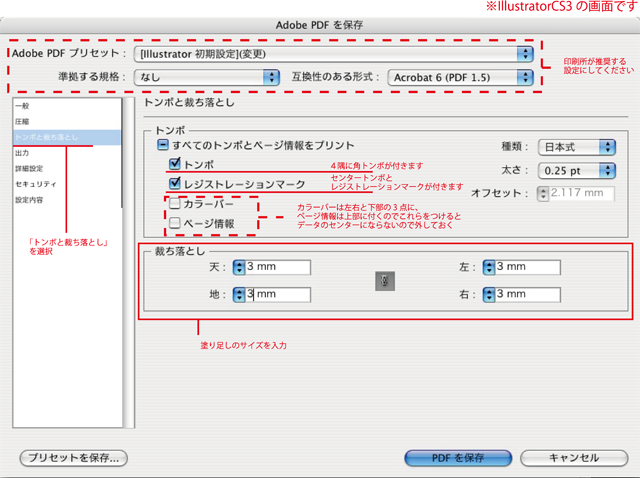The image size is (640, 478).
Task: Enable the ページ情報 checkbox
Action: pyautogui.click(x=175, y=223)
